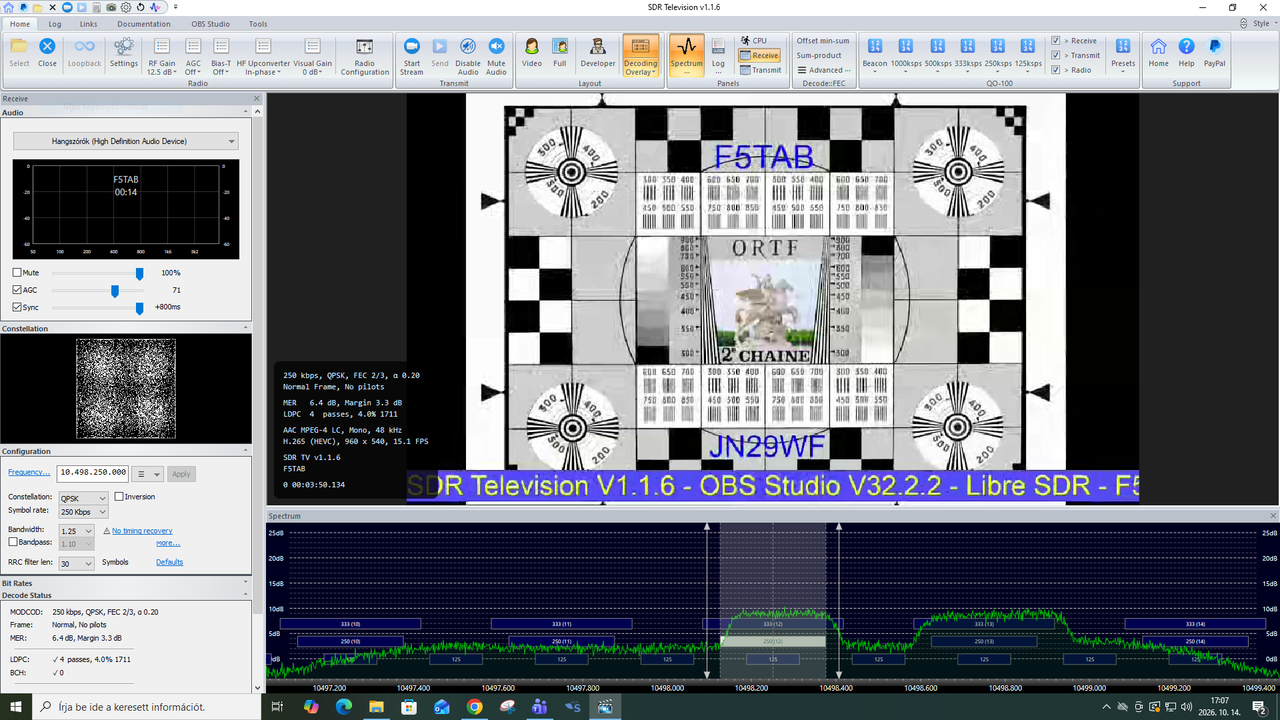Toggle the AGC checkbox in Audio panel
The height and width of the screenshot is (720, 1280).
(x=17, y=290)
